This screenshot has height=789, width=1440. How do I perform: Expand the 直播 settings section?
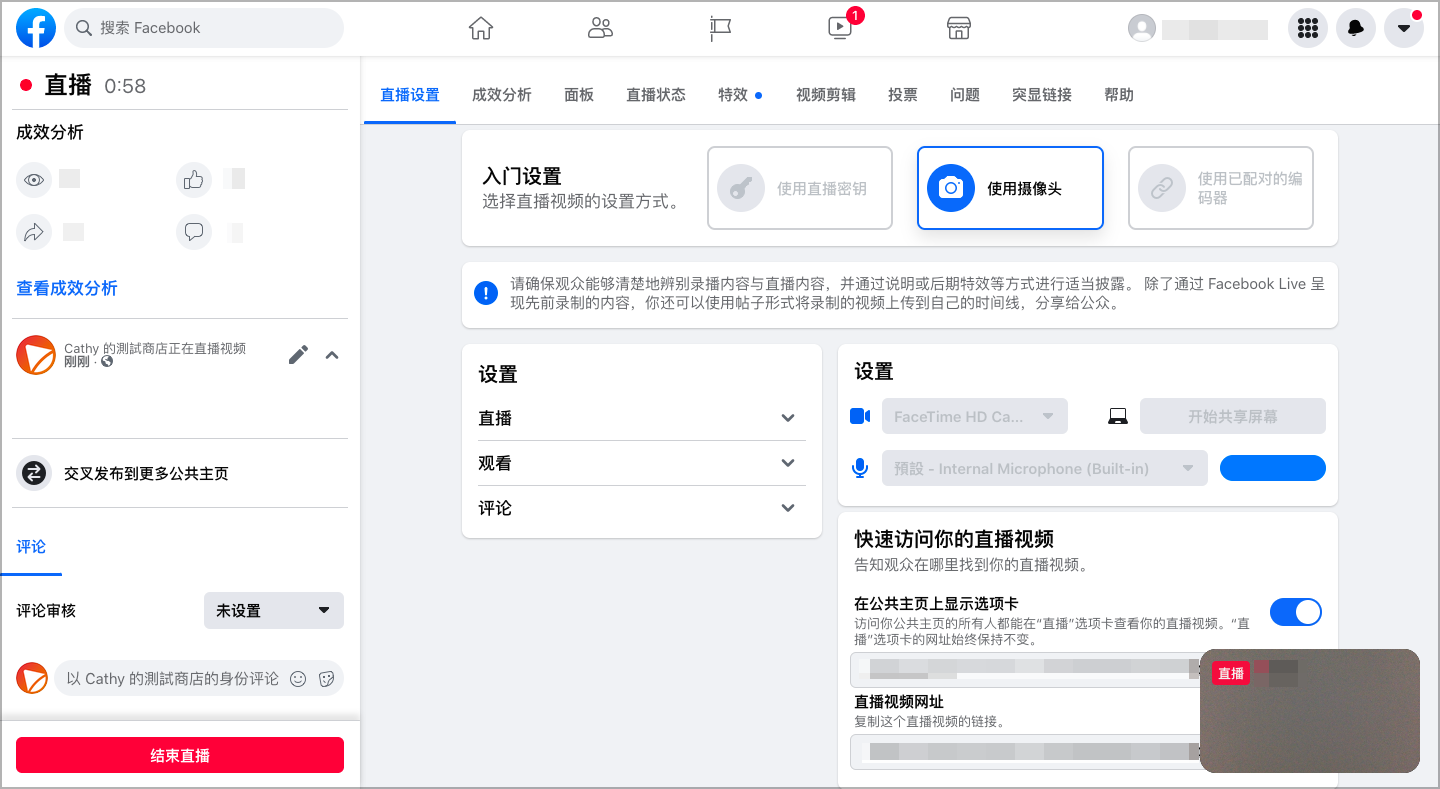pyautogui.click(x=642, y=418)
